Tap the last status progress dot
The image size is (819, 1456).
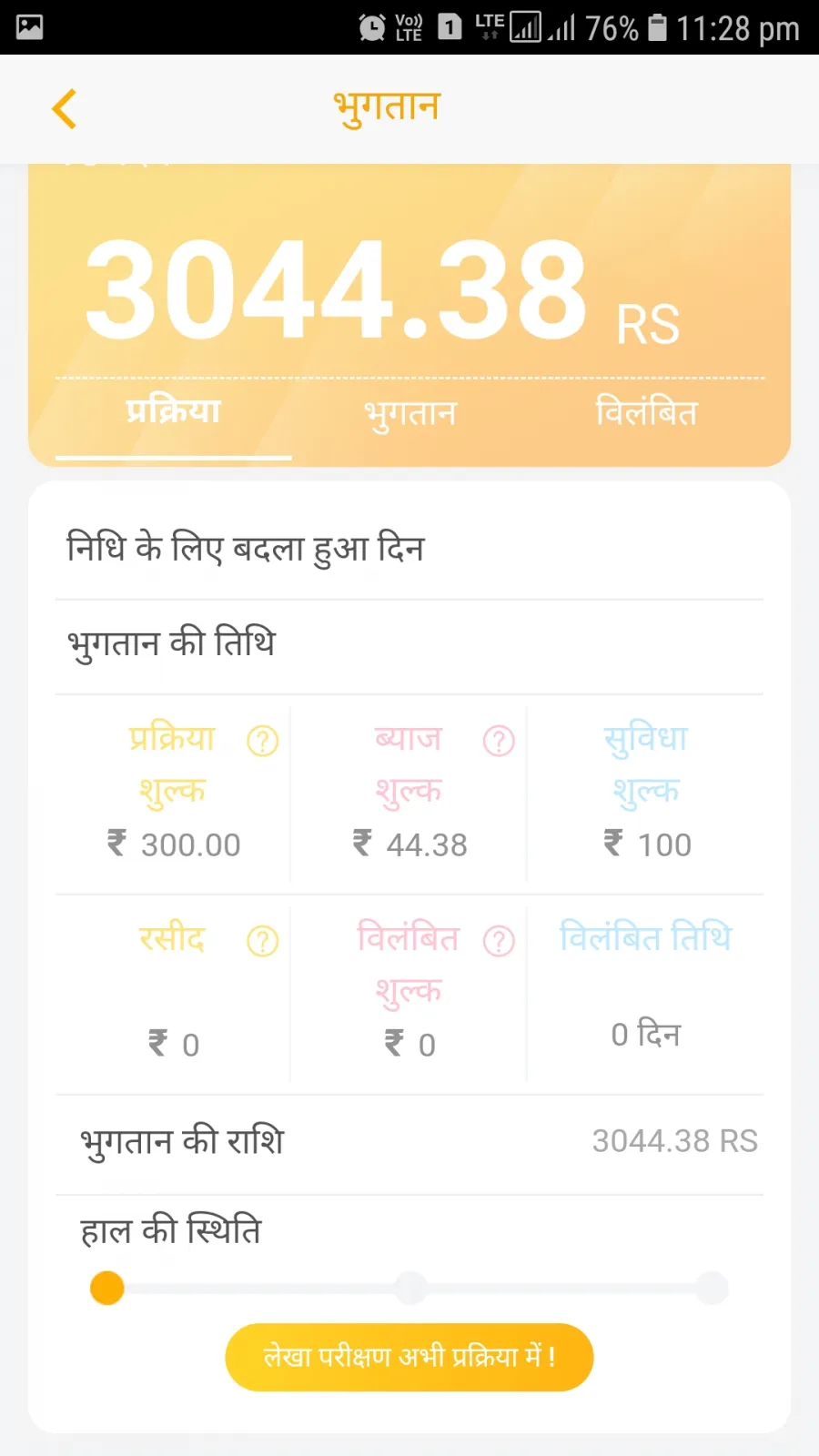712,1288
